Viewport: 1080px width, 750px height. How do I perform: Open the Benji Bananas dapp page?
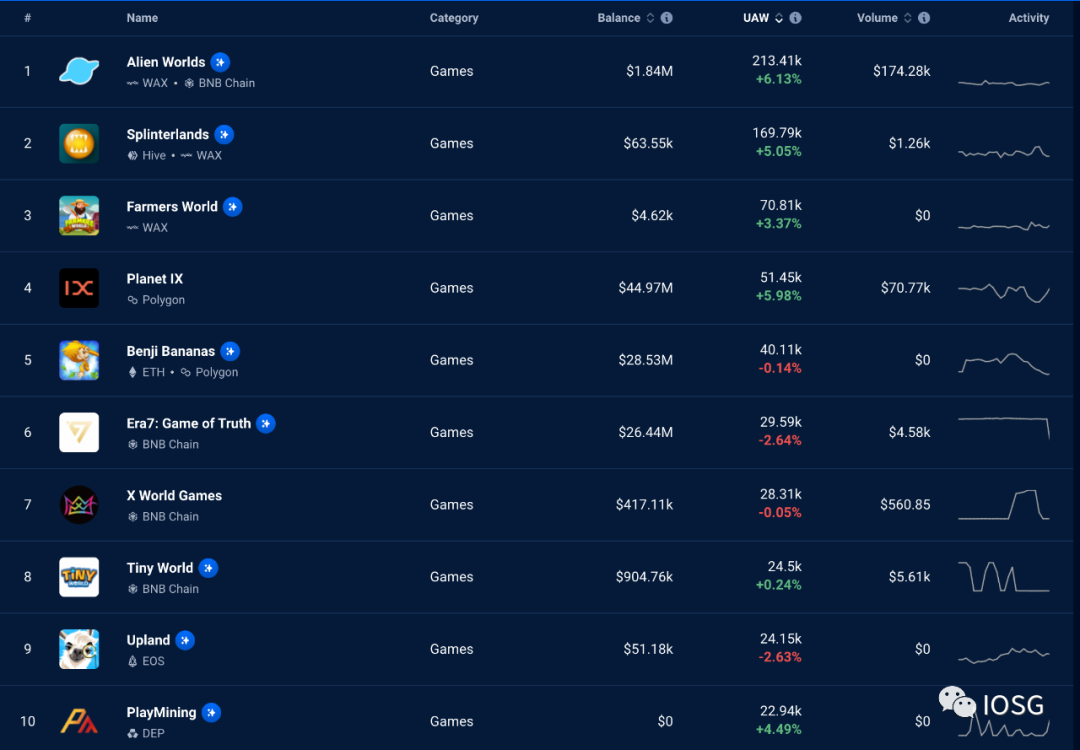tap(171, 351)
